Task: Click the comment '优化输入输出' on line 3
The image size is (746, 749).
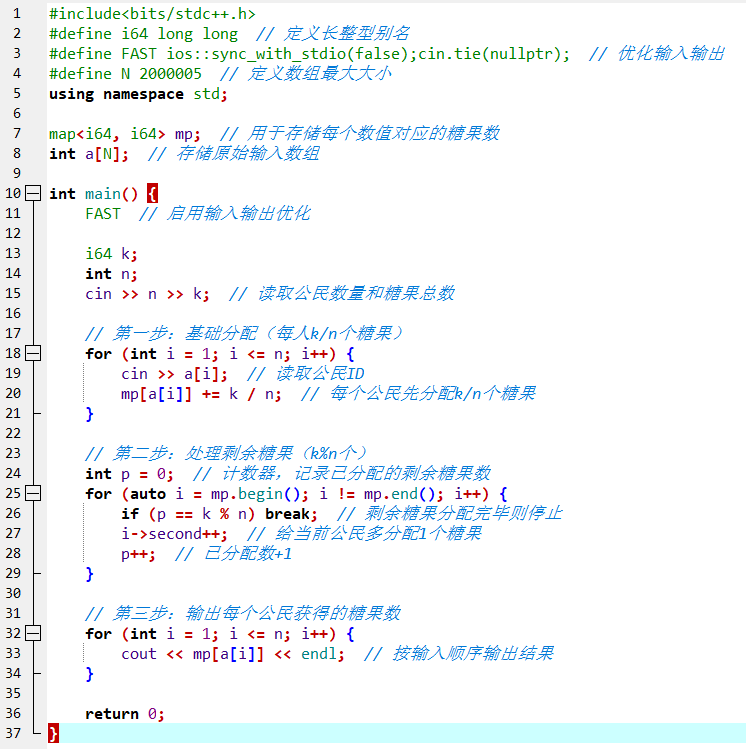Action: [671, 54]
